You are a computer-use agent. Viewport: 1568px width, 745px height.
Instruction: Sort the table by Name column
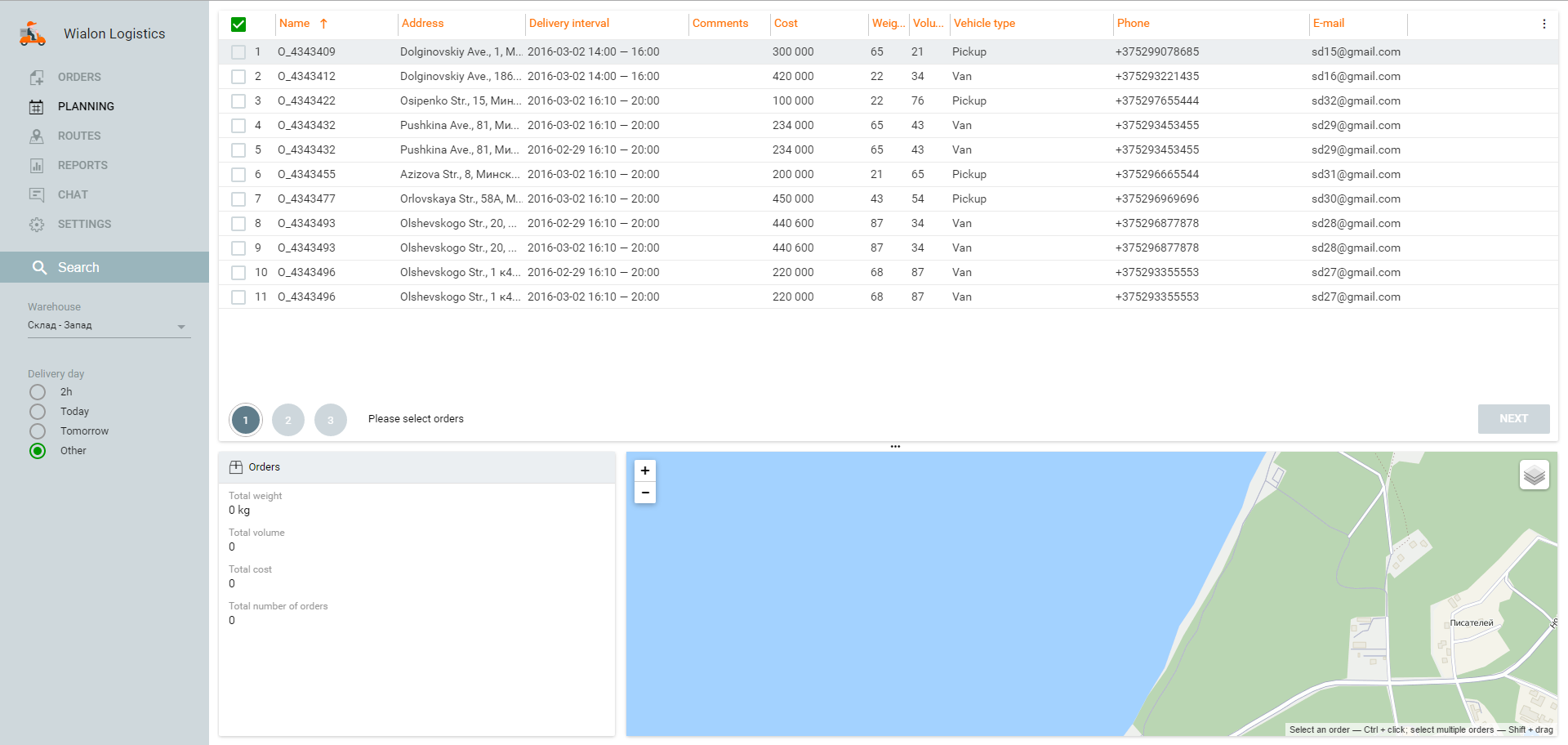click(x=295, y=24)
